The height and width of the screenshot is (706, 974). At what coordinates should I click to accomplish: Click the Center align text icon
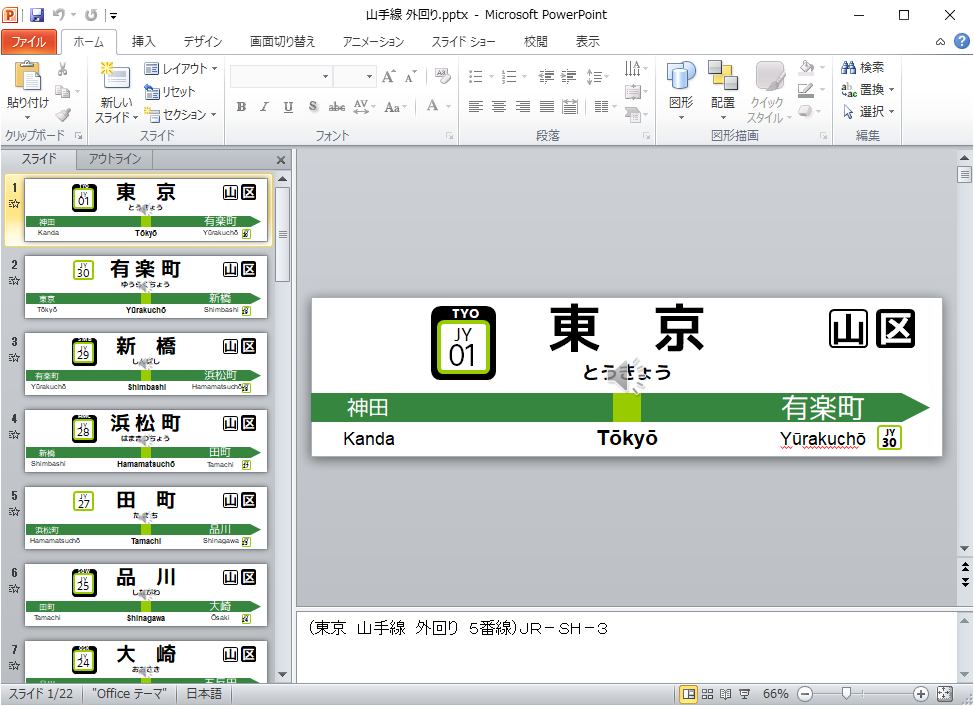point(499,107)
